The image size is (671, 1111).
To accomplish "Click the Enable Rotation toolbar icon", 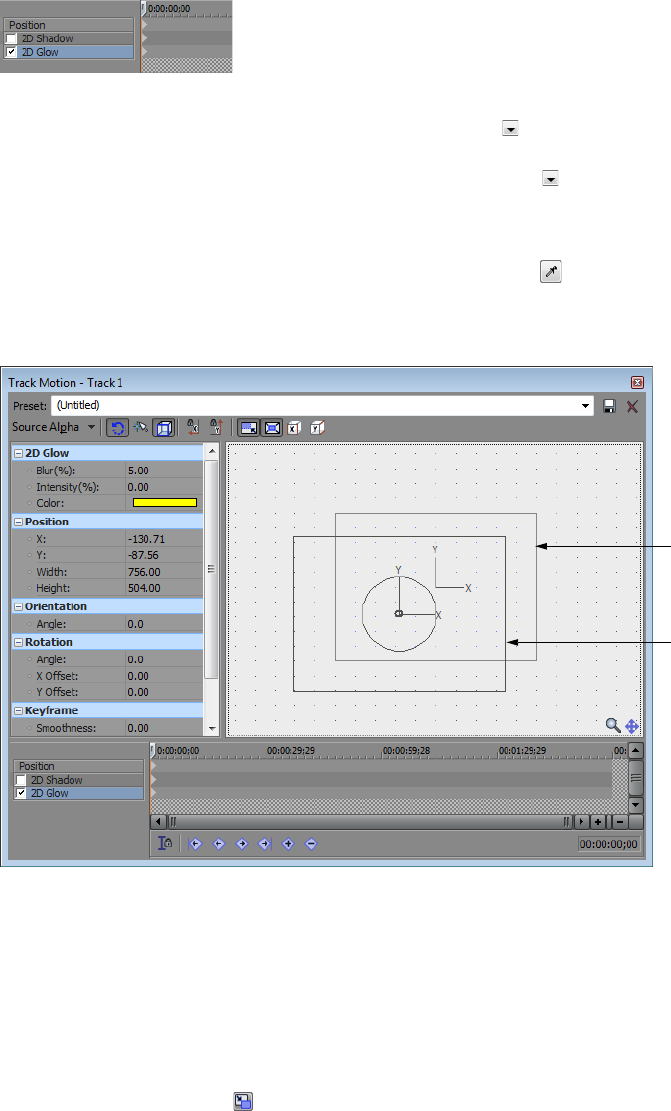I will 118,428.
